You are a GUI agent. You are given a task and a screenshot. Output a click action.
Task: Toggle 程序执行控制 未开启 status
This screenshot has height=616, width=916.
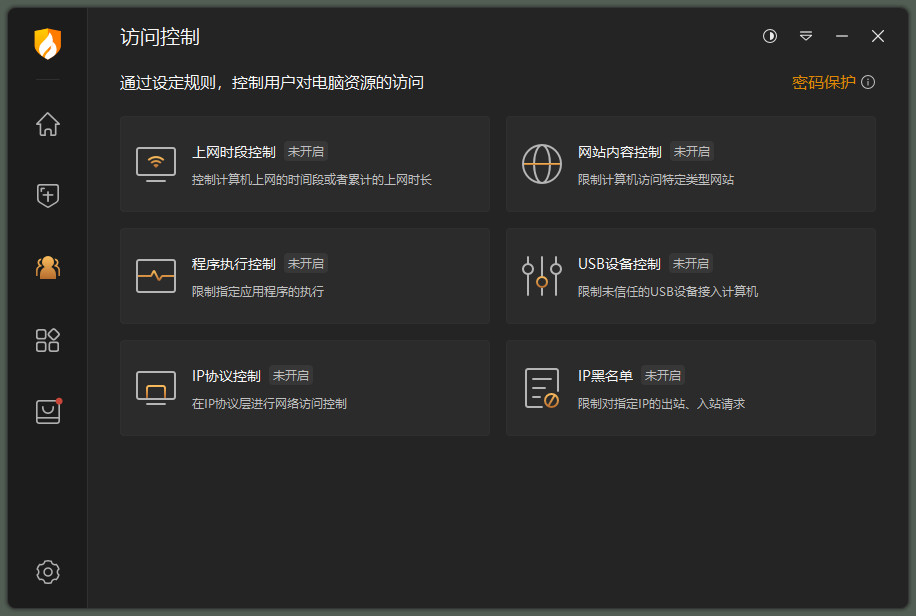coord(306,264)
